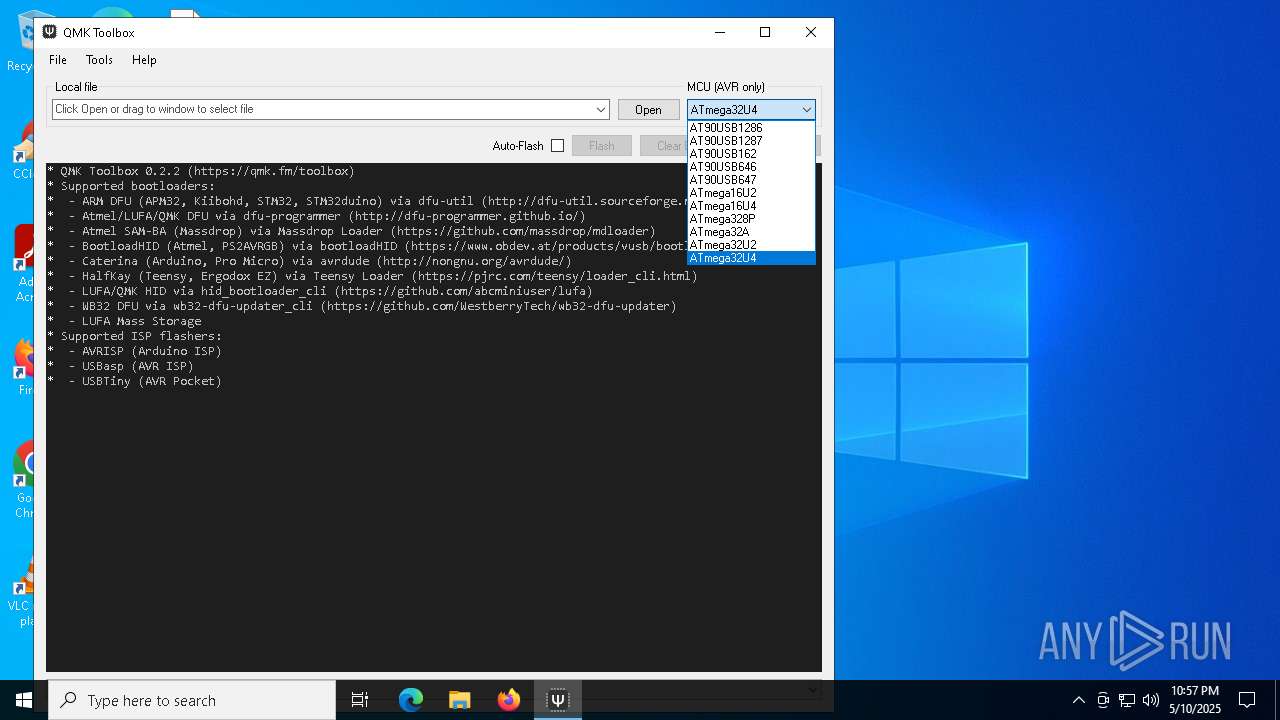Show hidden system tray icons
This screenshot has height=720, width=1280.
pos(1078,700)
